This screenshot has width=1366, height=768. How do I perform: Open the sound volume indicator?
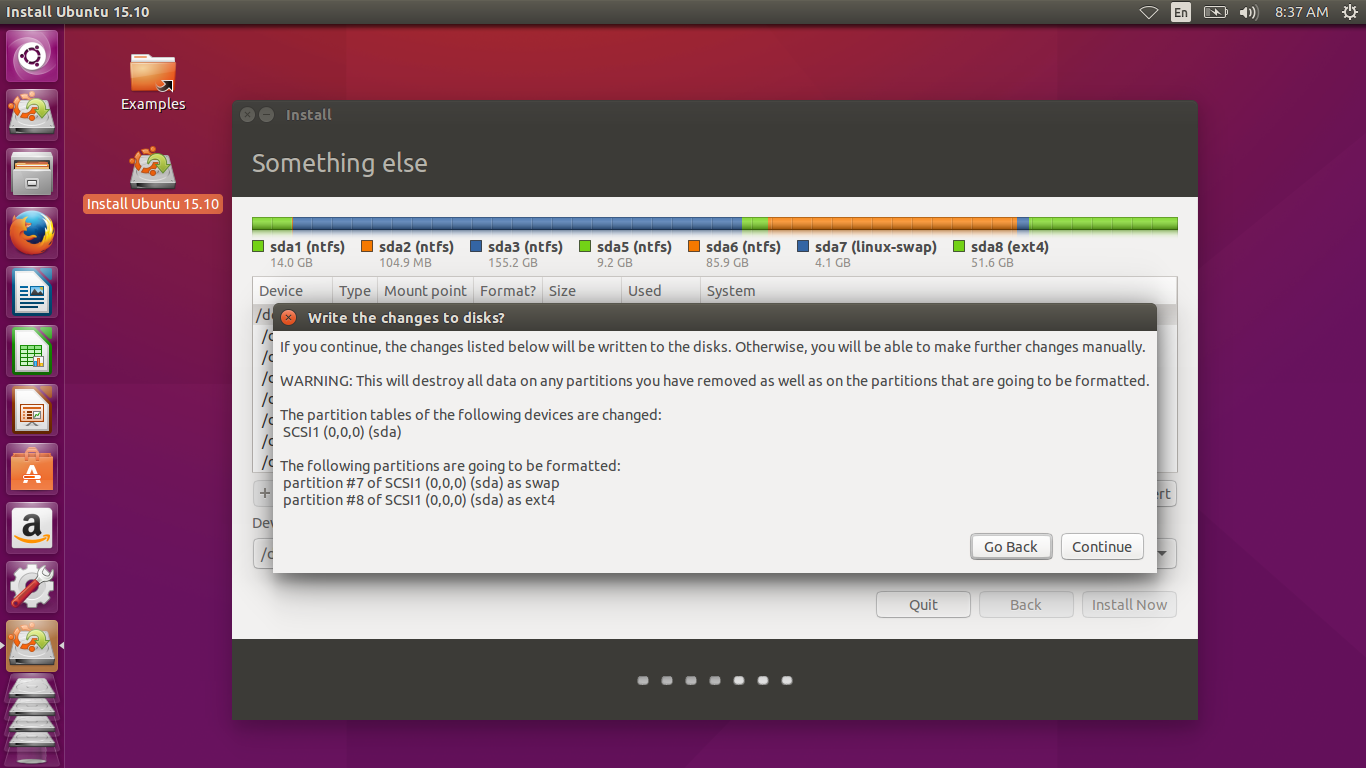[x=1248, y=12]
